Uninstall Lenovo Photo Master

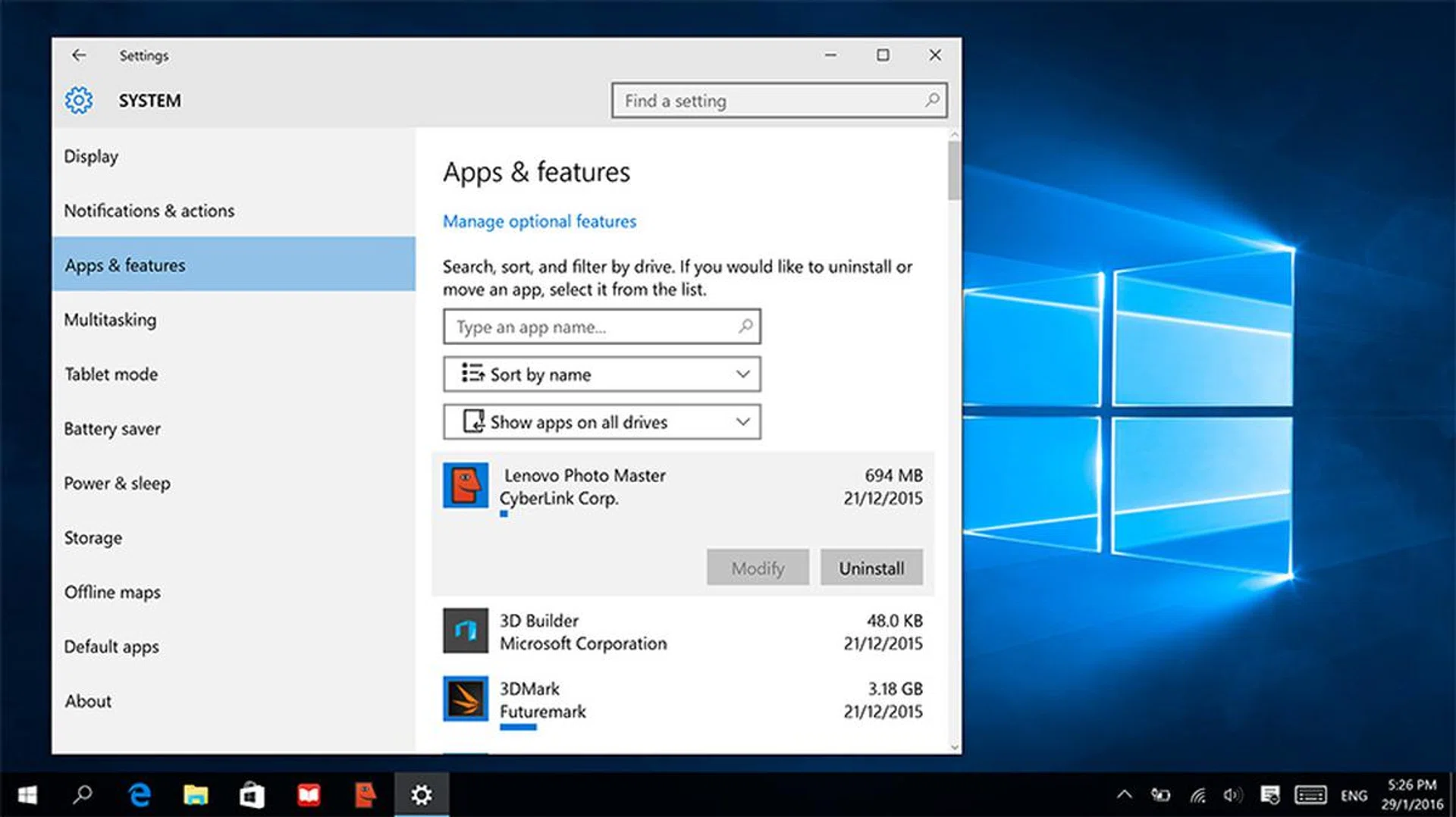pyautogui.click(x=871, y=568)
